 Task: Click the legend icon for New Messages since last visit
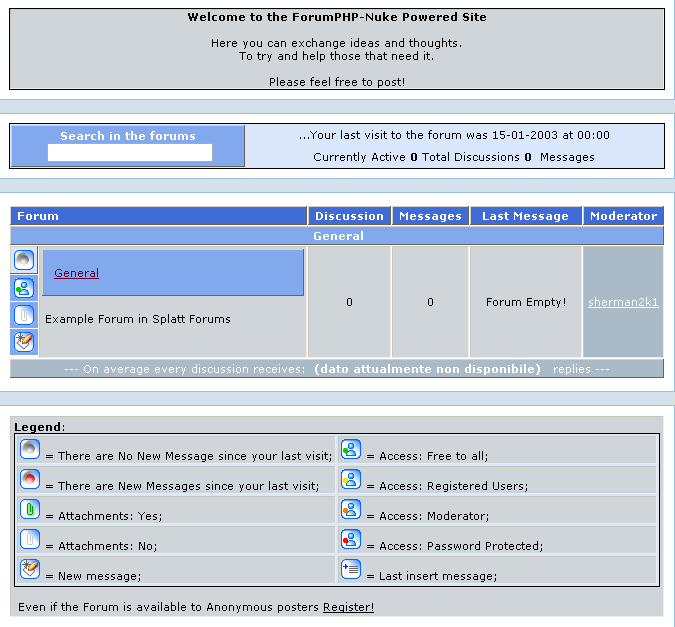pyautogui.click(x=30, y=479)
